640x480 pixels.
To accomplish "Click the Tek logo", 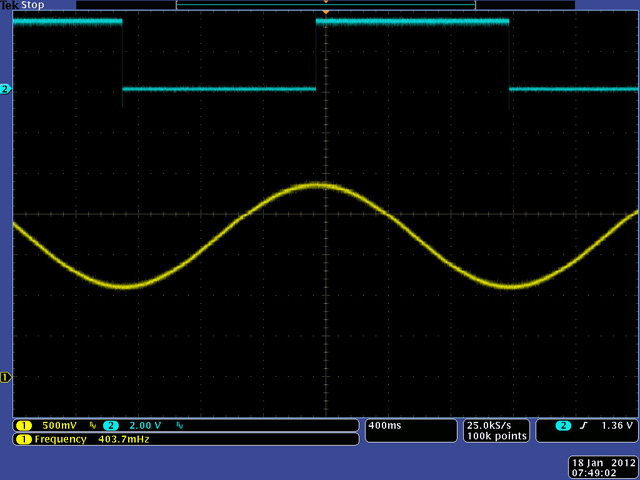I will pos(9,5).
